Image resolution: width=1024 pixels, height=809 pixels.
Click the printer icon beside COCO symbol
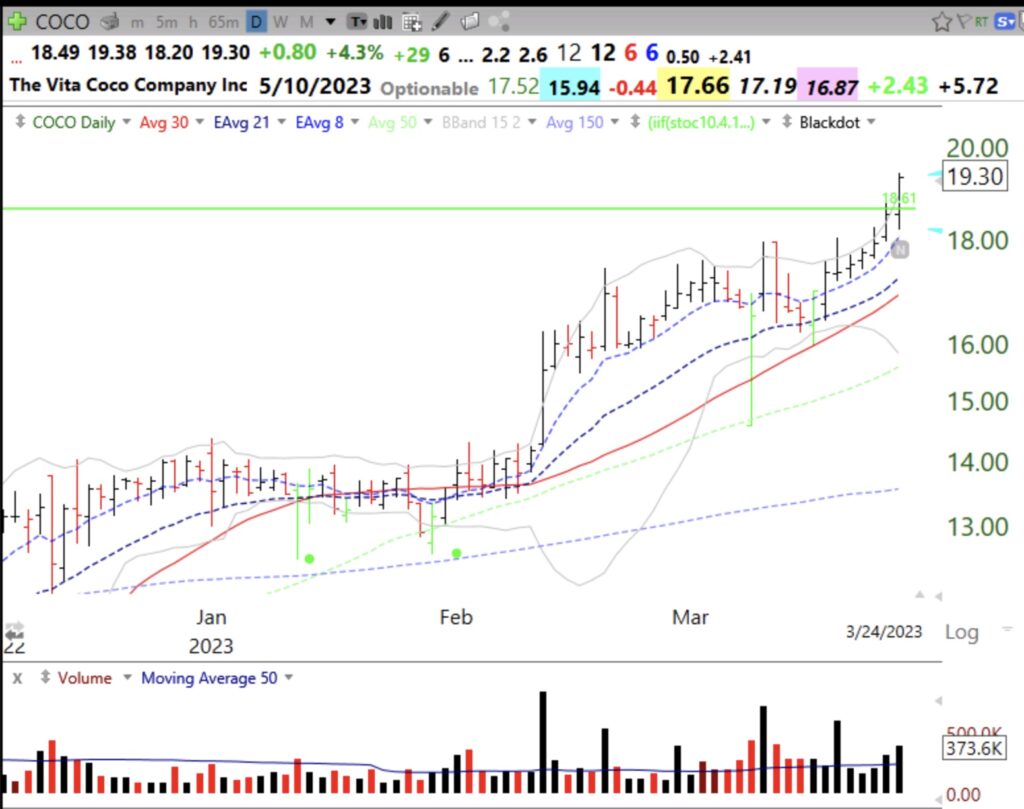point(110,22)
